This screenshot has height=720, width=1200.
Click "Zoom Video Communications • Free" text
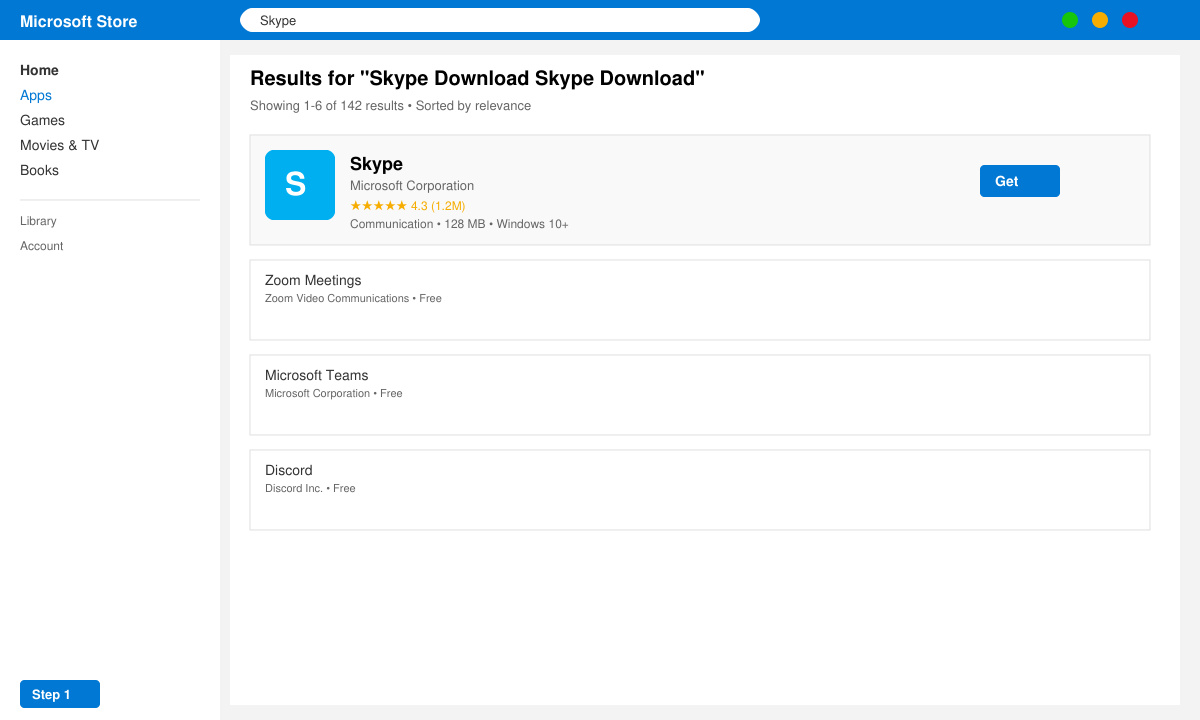pyautogui.click(x=353, y=298)
